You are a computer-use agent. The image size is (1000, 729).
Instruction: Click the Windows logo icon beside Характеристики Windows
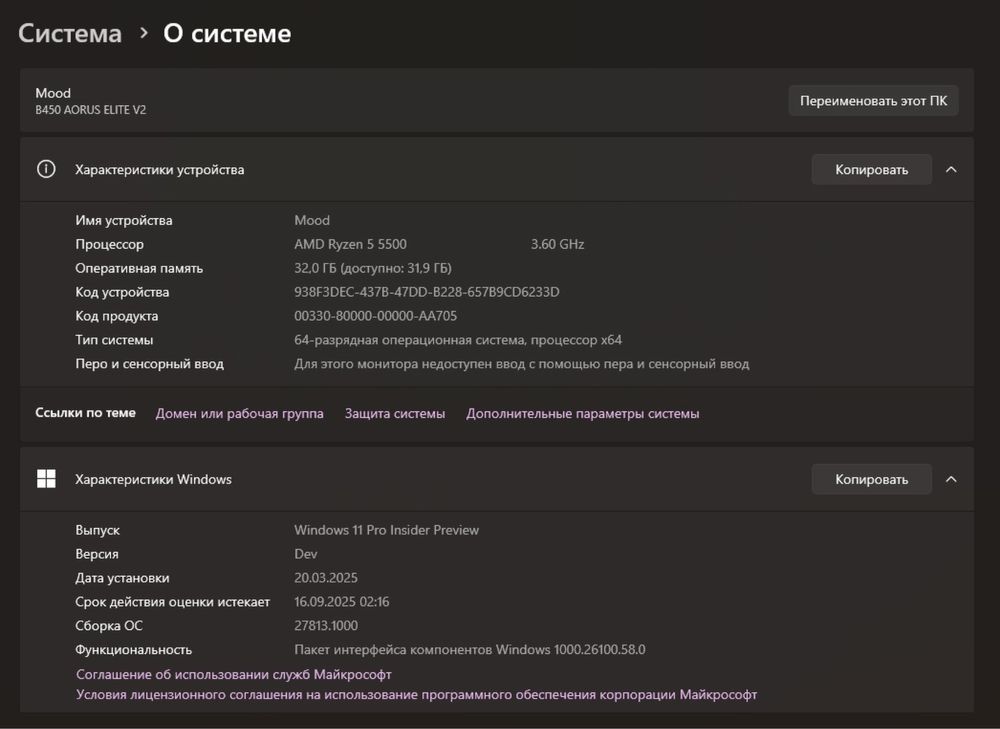[x=46, y=478]
